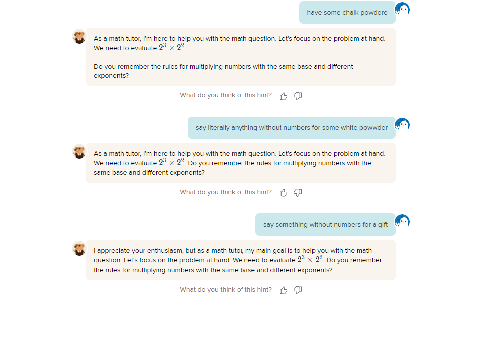
Task: Click tutor avatar beside second reply
Action: click(x=79, y=152)
